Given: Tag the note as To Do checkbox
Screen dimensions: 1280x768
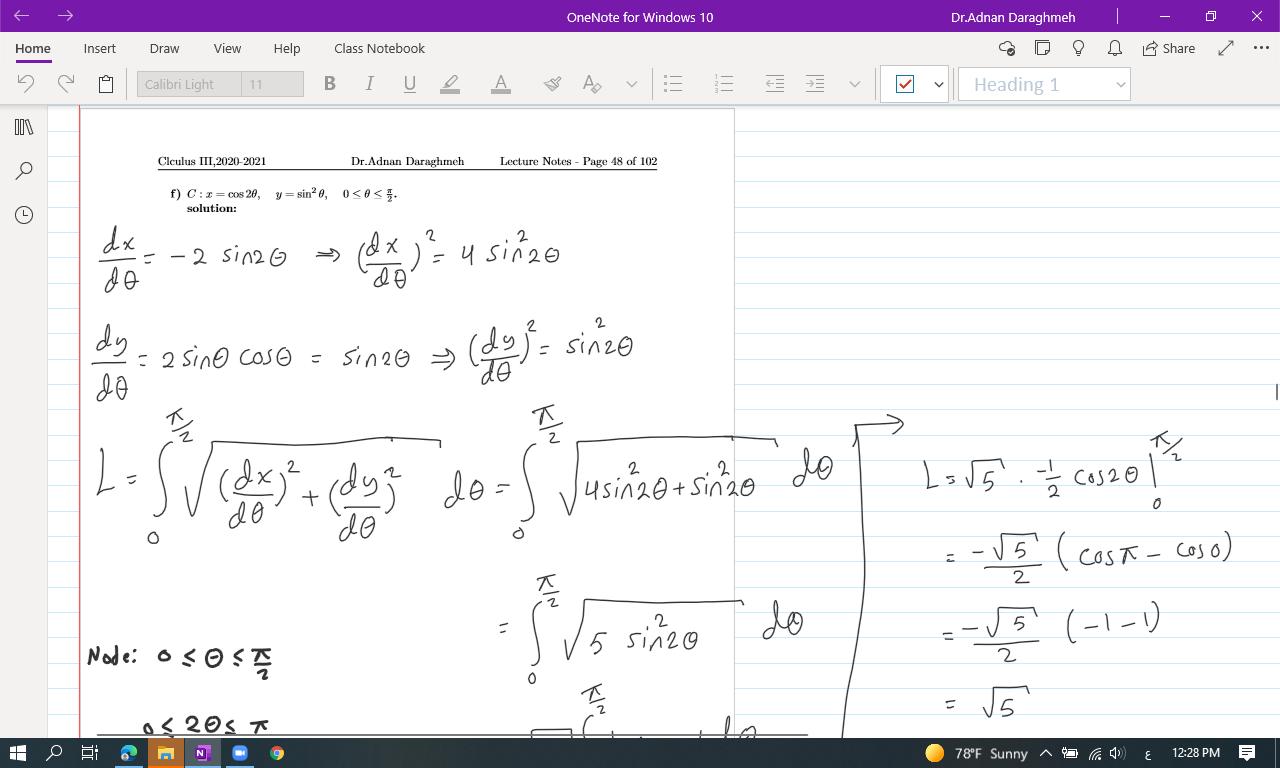Looking at the screenshot, I should tap(905, 85).
